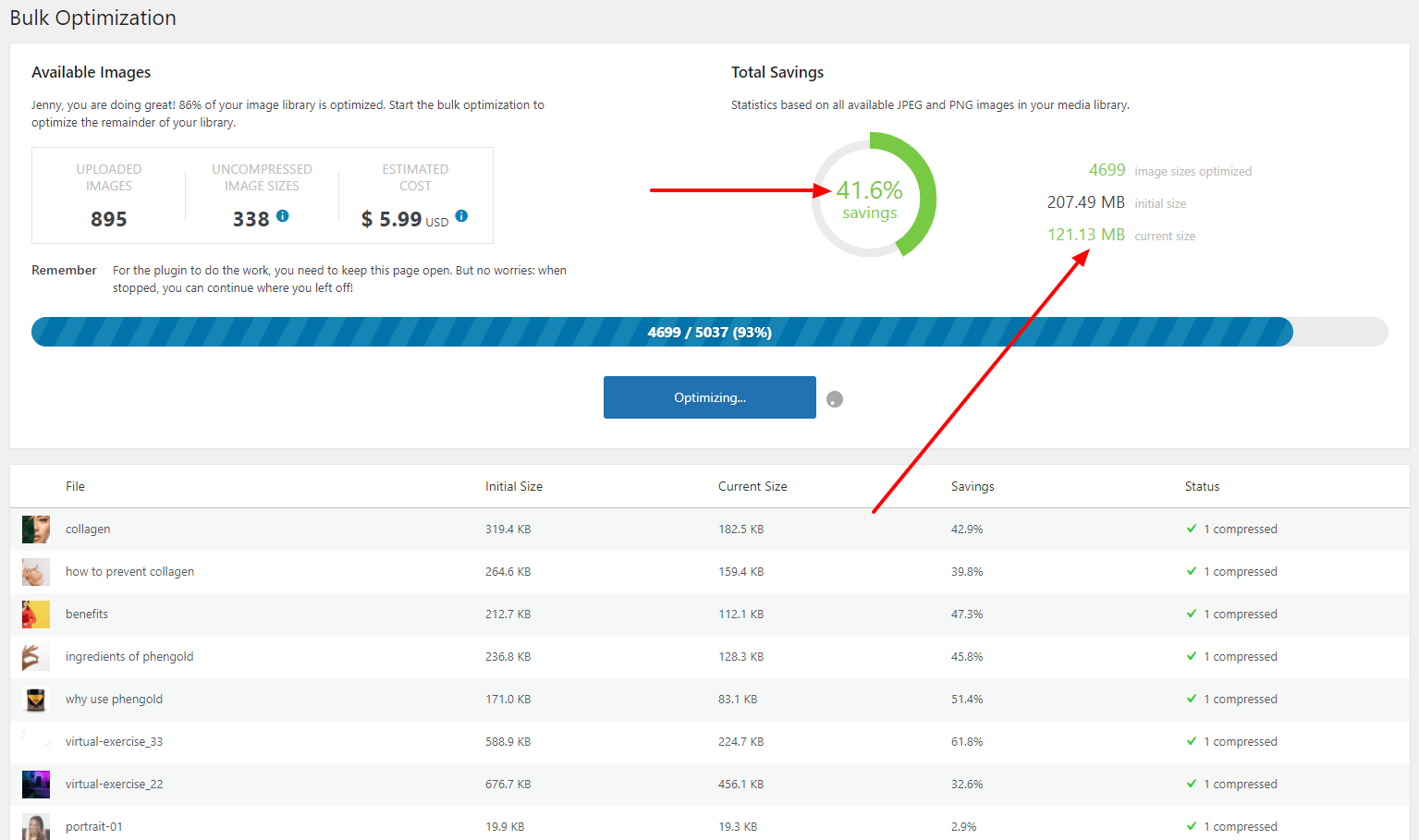
Task: Click the checkmark in virtual-exercise_33 row
Action: click(x=1192, y=741)
